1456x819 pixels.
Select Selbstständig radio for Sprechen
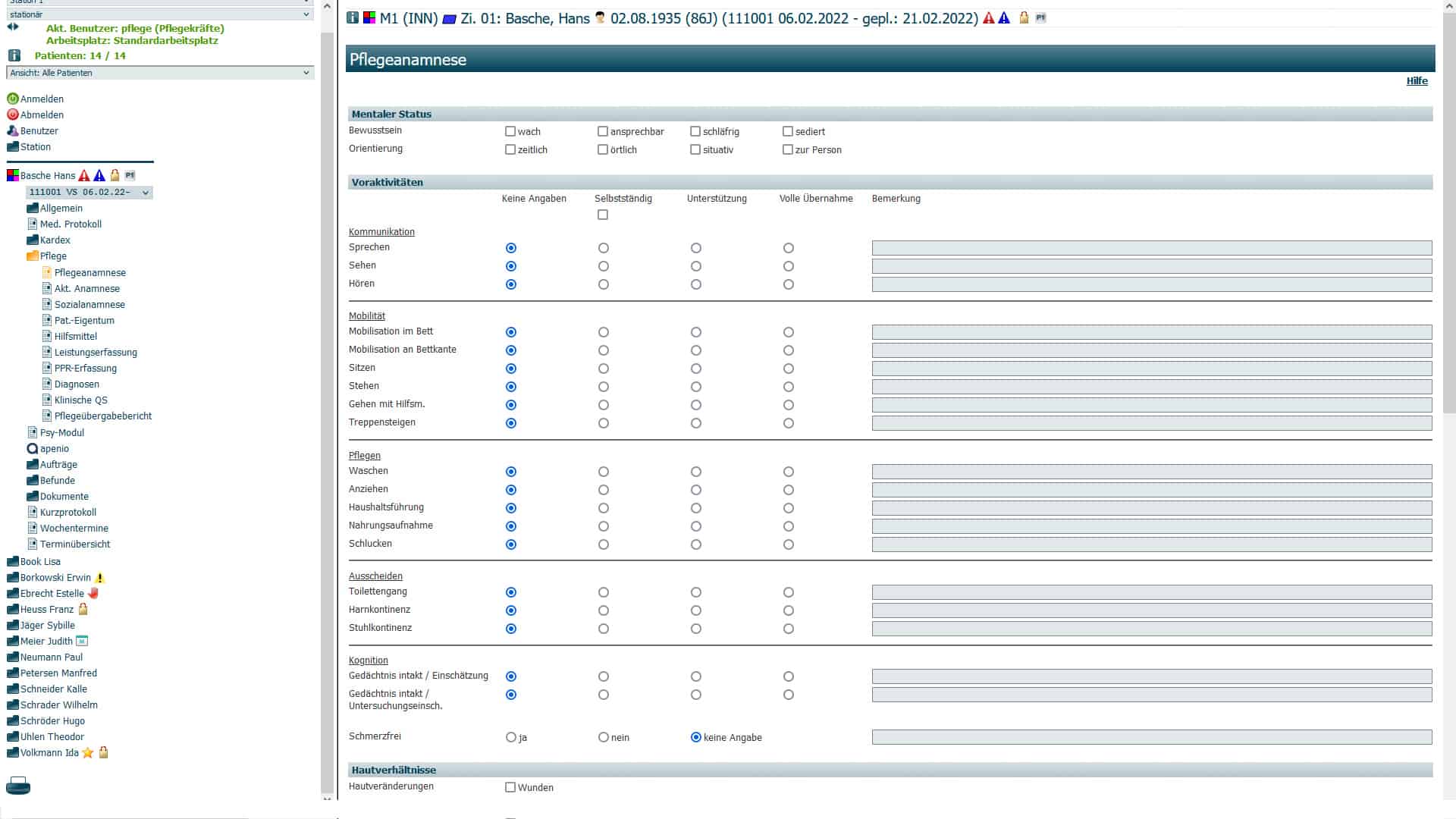pyautogui.click(x=604, y=248)
